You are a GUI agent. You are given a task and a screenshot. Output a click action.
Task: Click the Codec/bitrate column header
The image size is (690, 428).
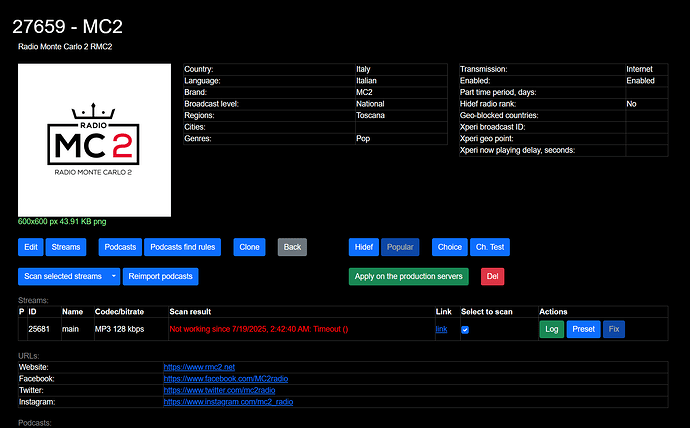119,311
